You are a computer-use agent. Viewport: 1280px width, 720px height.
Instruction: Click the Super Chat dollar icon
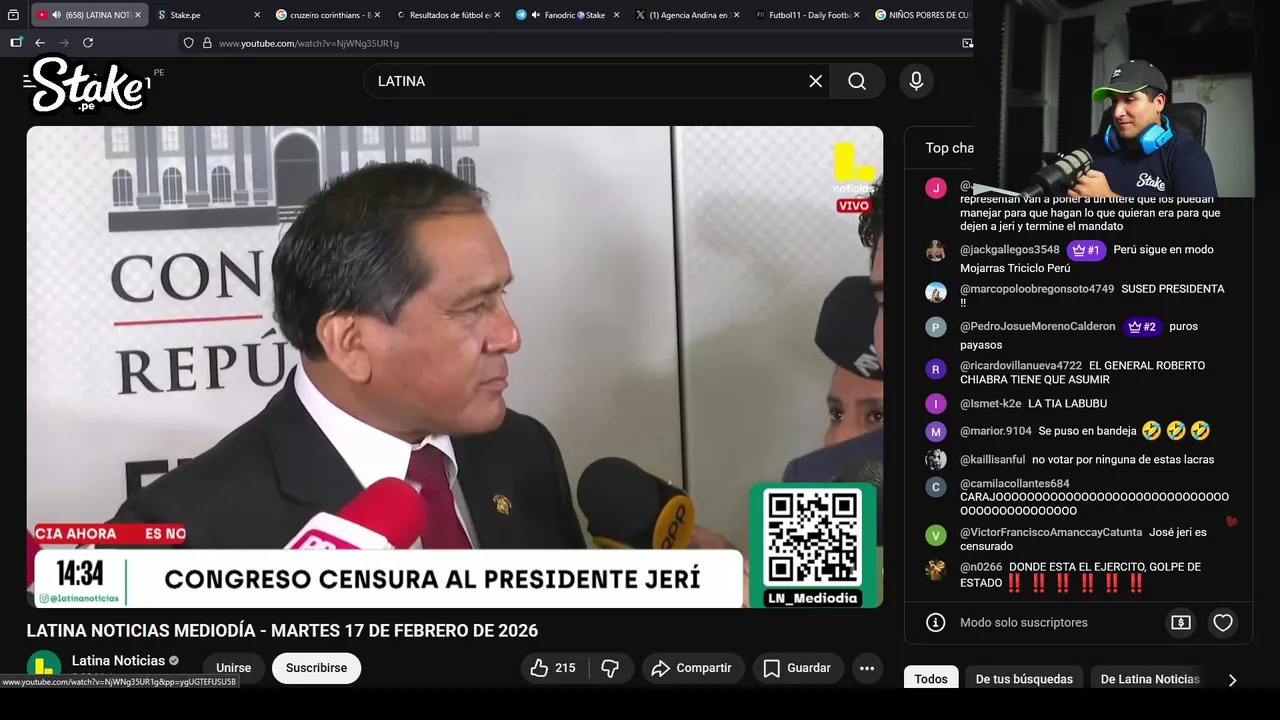tap(1181, 623)
